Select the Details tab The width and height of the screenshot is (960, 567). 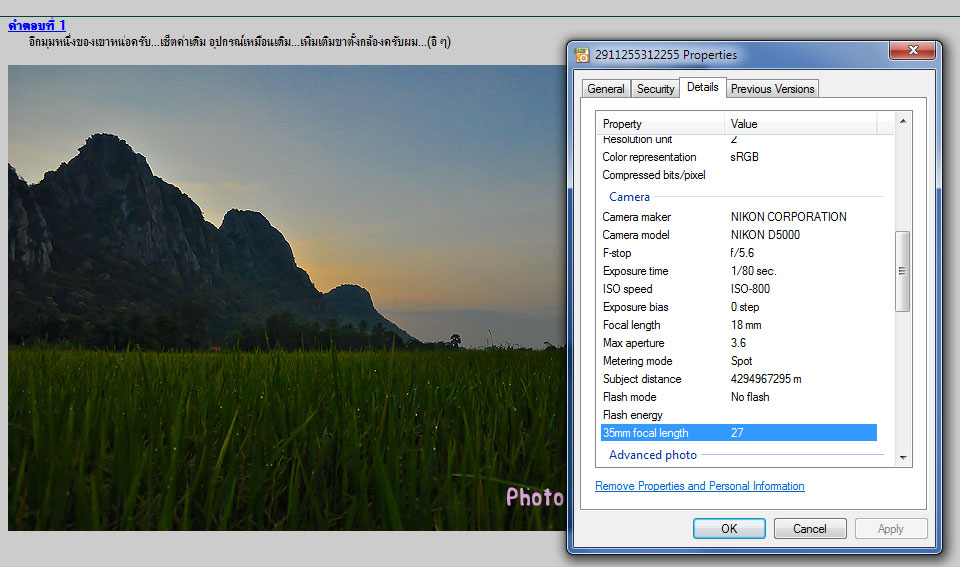coord(702,87)
